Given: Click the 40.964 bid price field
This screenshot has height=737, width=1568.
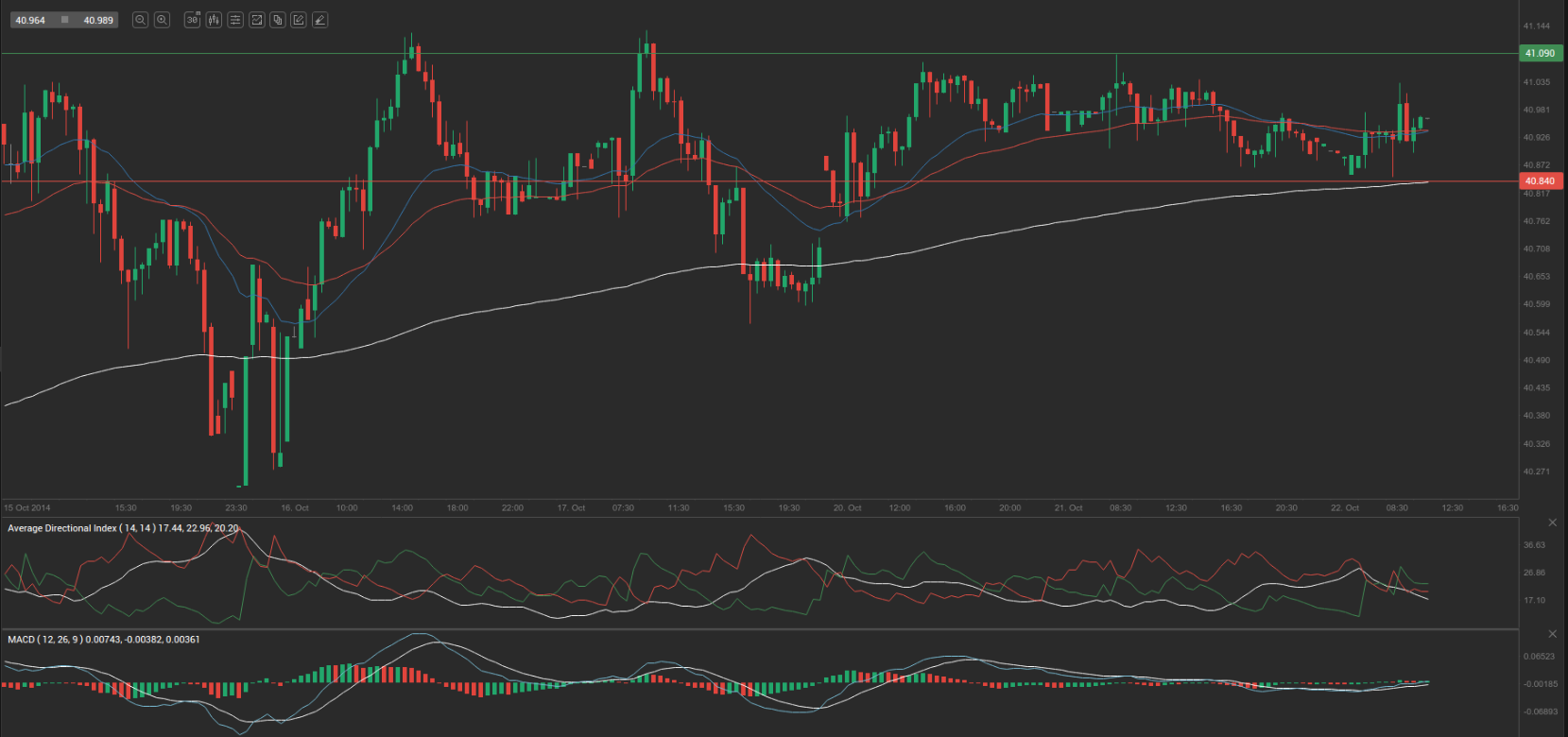Looking at the screenshot, I should 30,20.
